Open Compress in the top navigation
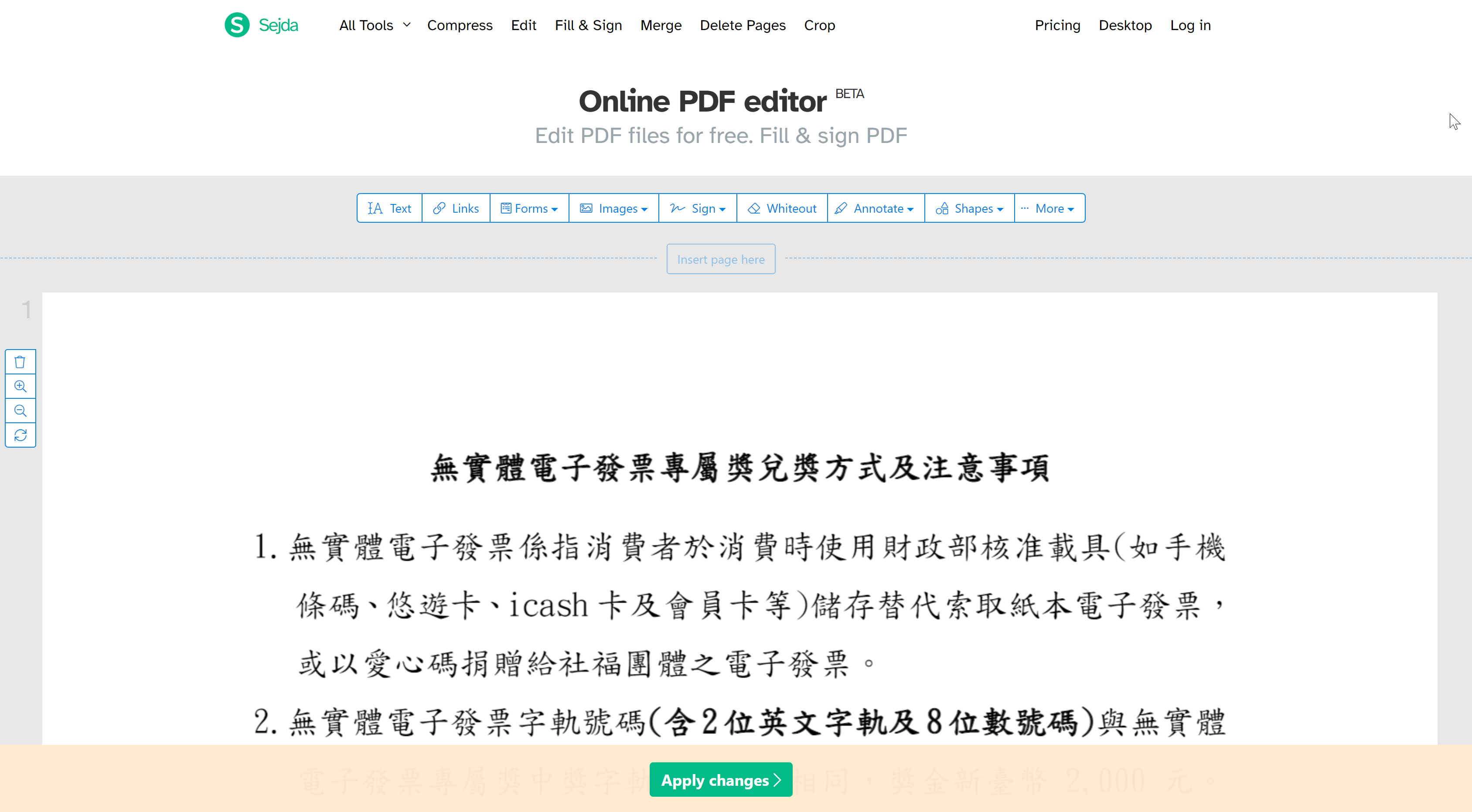This screenshot has height=812, width=1472. point(460,25)
